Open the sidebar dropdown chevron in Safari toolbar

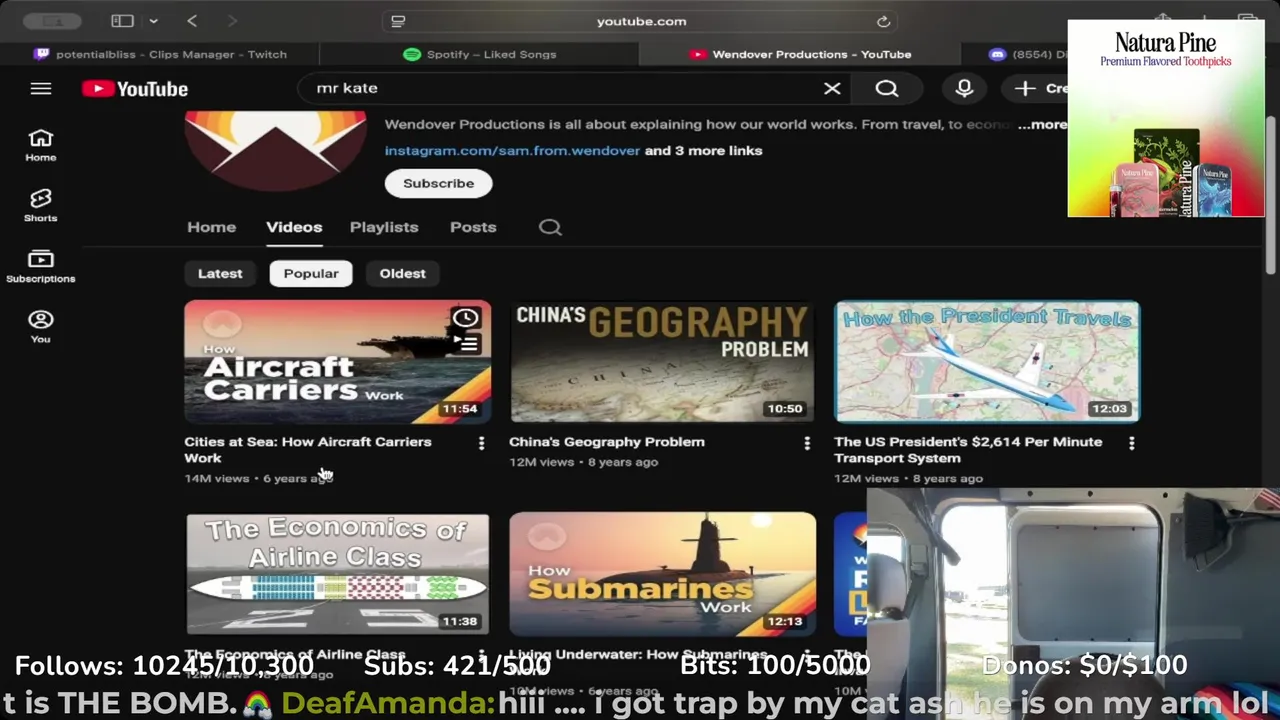coord(153,21)
